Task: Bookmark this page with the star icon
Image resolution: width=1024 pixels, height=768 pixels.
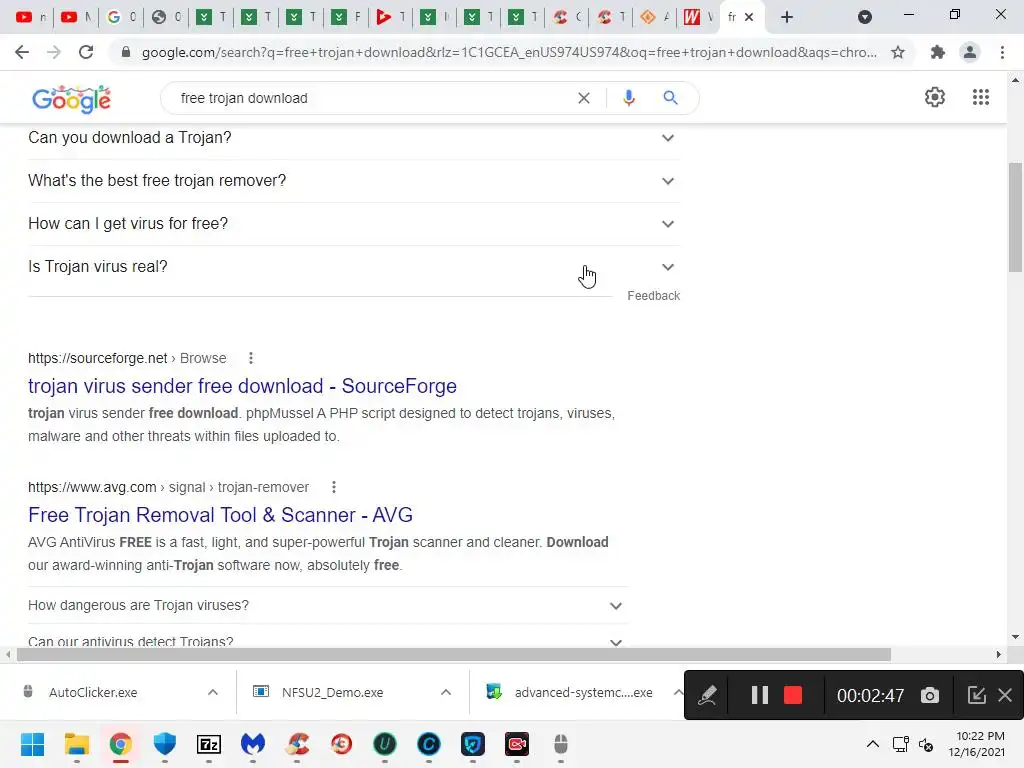Action: point(898,52)
